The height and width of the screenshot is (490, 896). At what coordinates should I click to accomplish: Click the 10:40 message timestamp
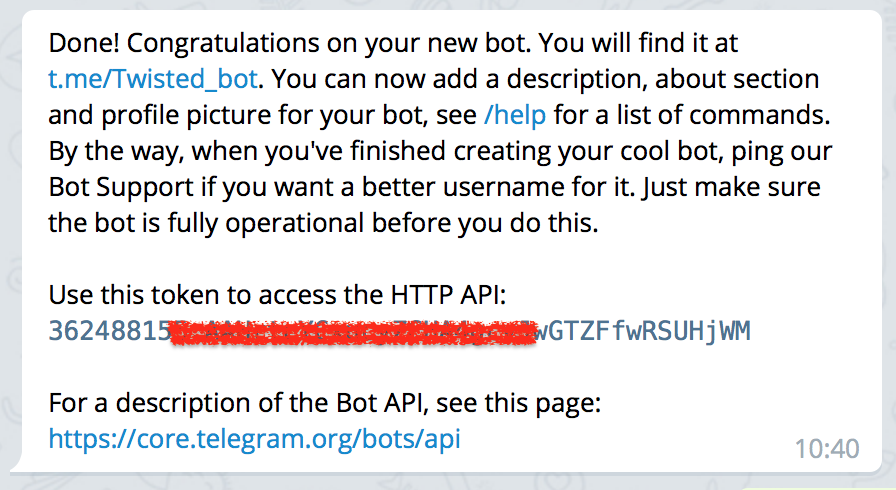[827, 449]
